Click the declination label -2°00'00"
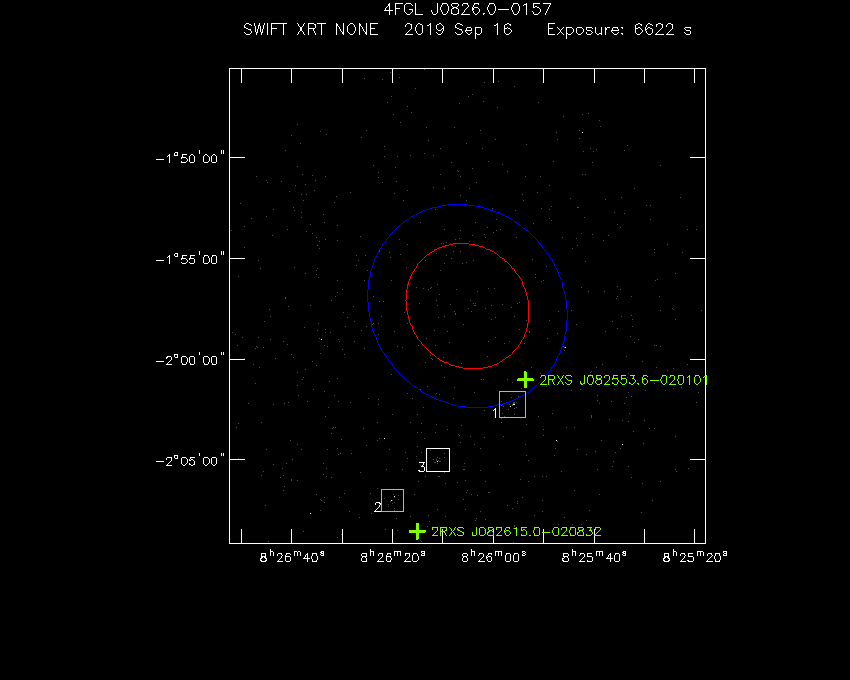The image size is (850, 680). click(x=190, y=360)
